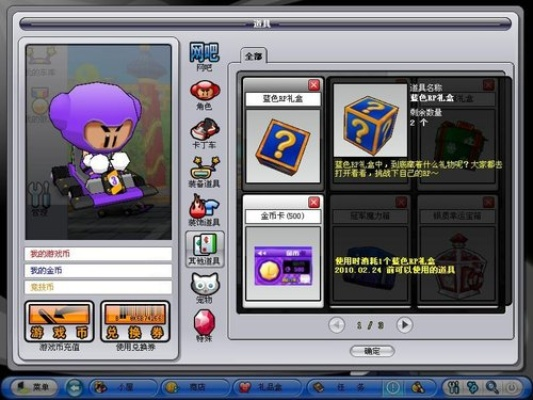Image resolution: width=533 pixels, height=400 pixels.
Task: Click the character figure icon in bottom bar
Action: 418,387
